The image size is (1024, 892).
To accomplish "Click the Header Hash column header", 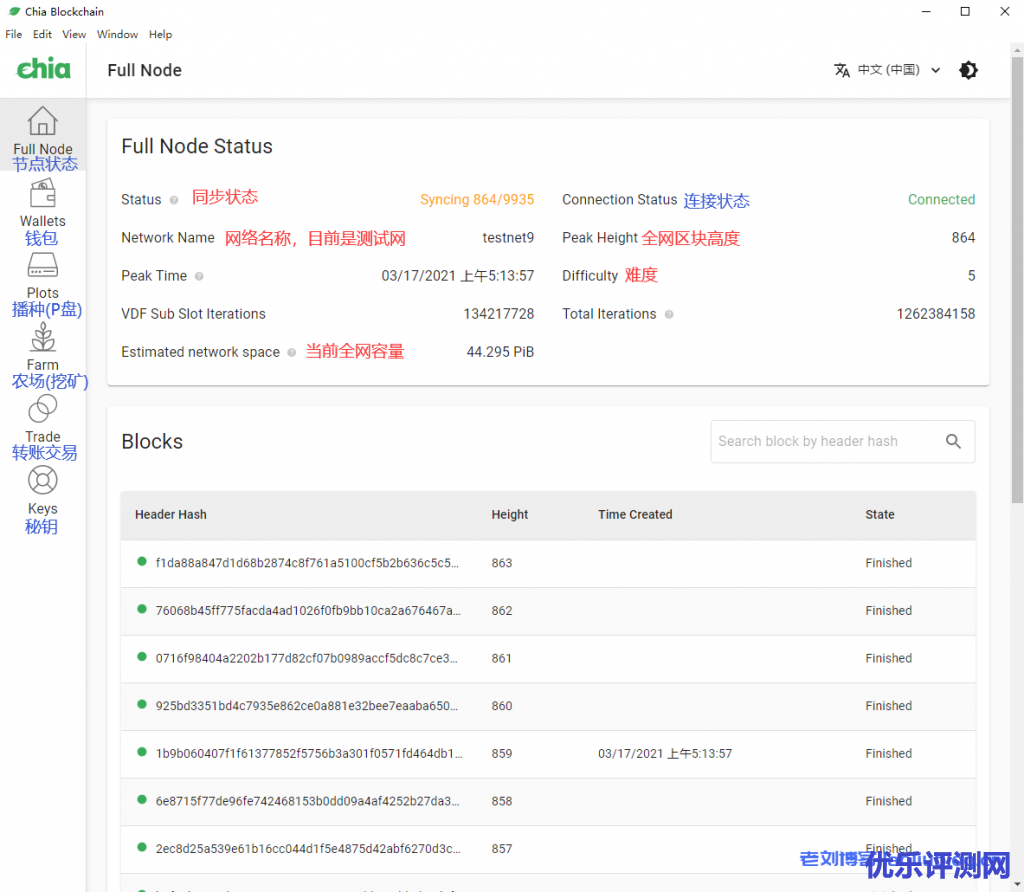I will point(170,515).
